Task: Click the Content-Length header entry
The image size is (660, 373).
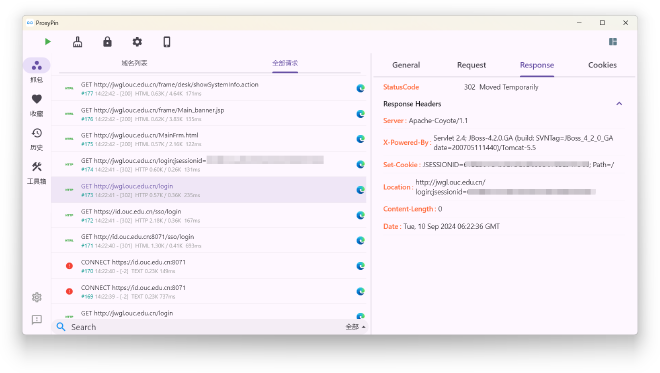Action: tap(412, 209)
